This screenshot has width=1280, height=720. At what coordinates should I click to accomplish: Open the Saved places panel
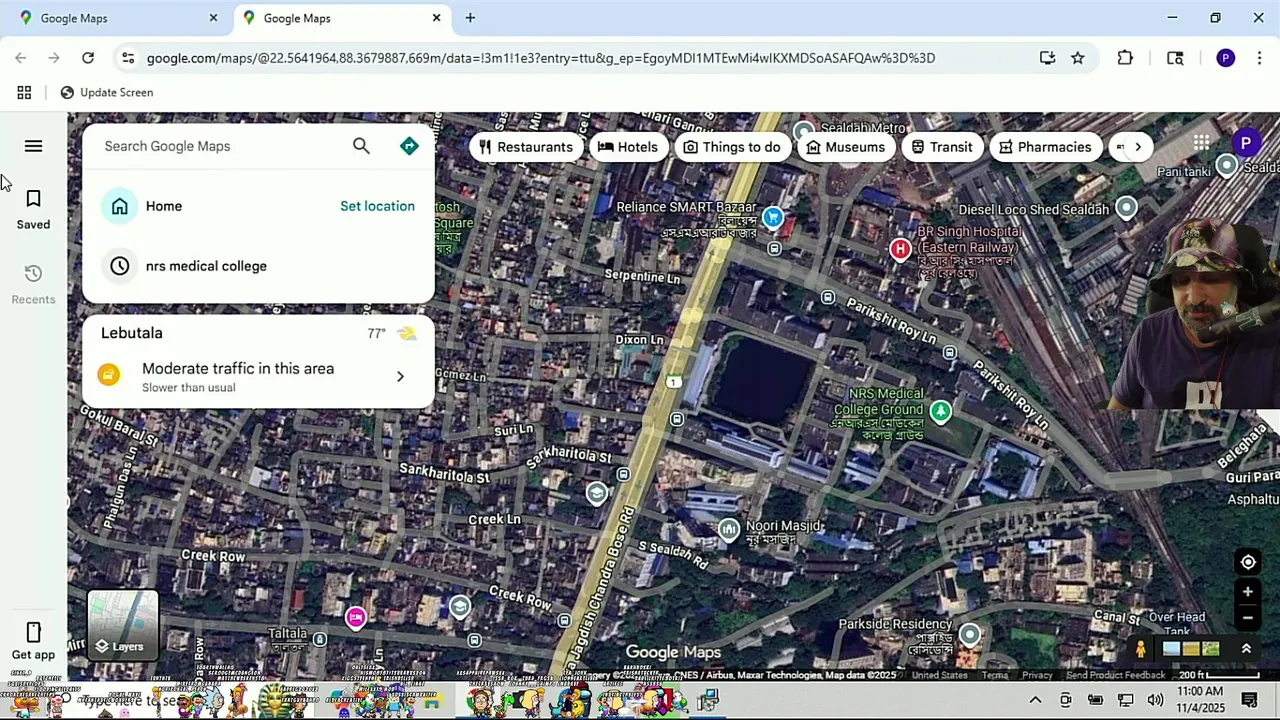click(x=33, y=210)
